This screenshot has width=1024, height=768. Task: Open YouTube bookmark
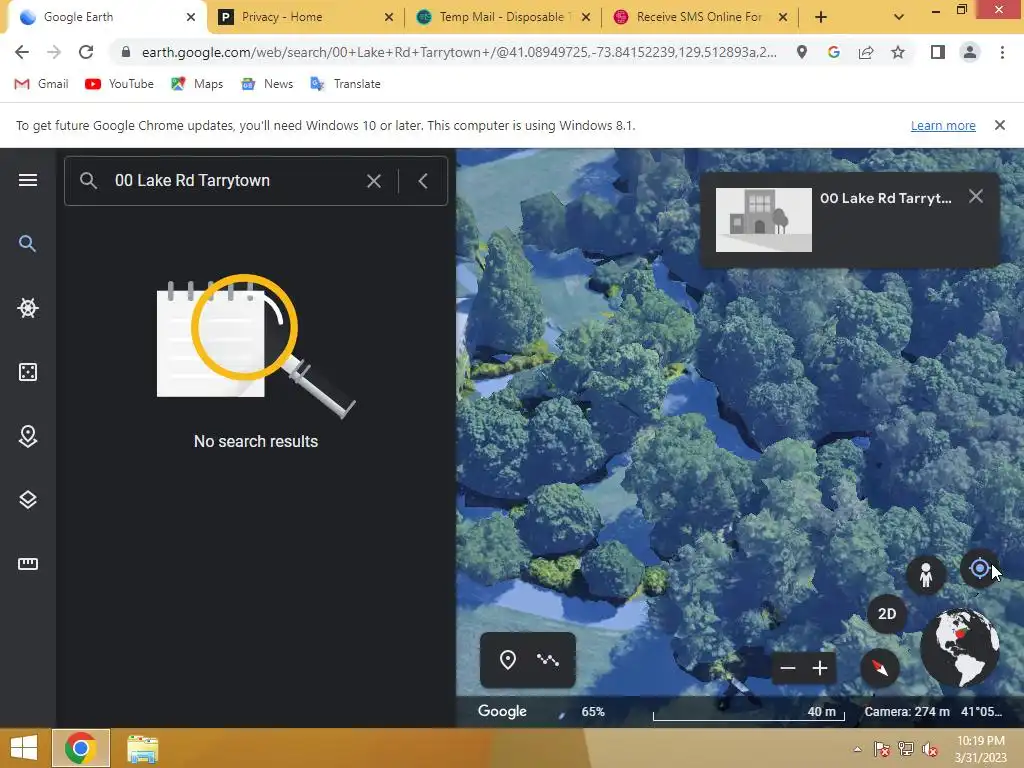[x=120, y=84]
